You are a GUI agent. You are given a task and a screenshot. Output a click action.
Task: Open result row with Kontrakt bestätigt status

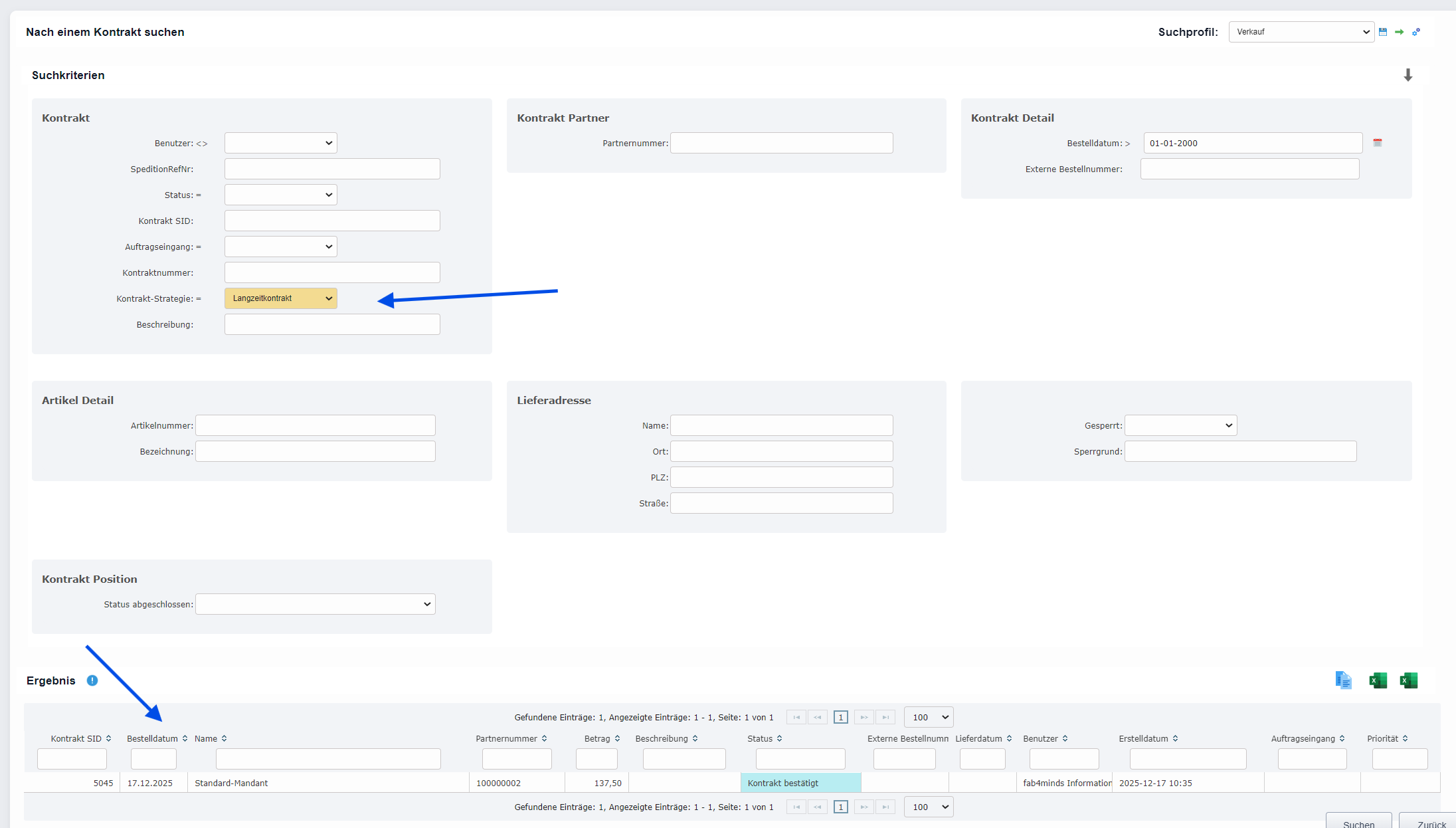click(800, 783)
